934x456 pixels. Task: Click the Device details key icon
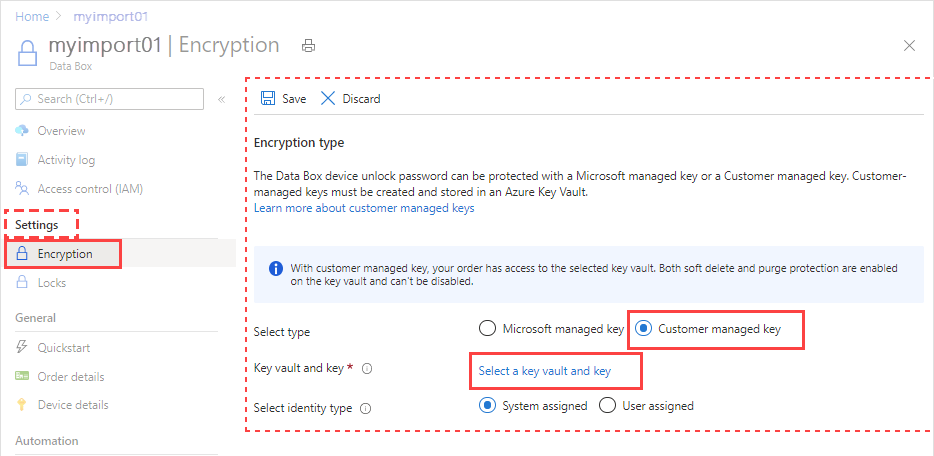click(x=22, y=405)
